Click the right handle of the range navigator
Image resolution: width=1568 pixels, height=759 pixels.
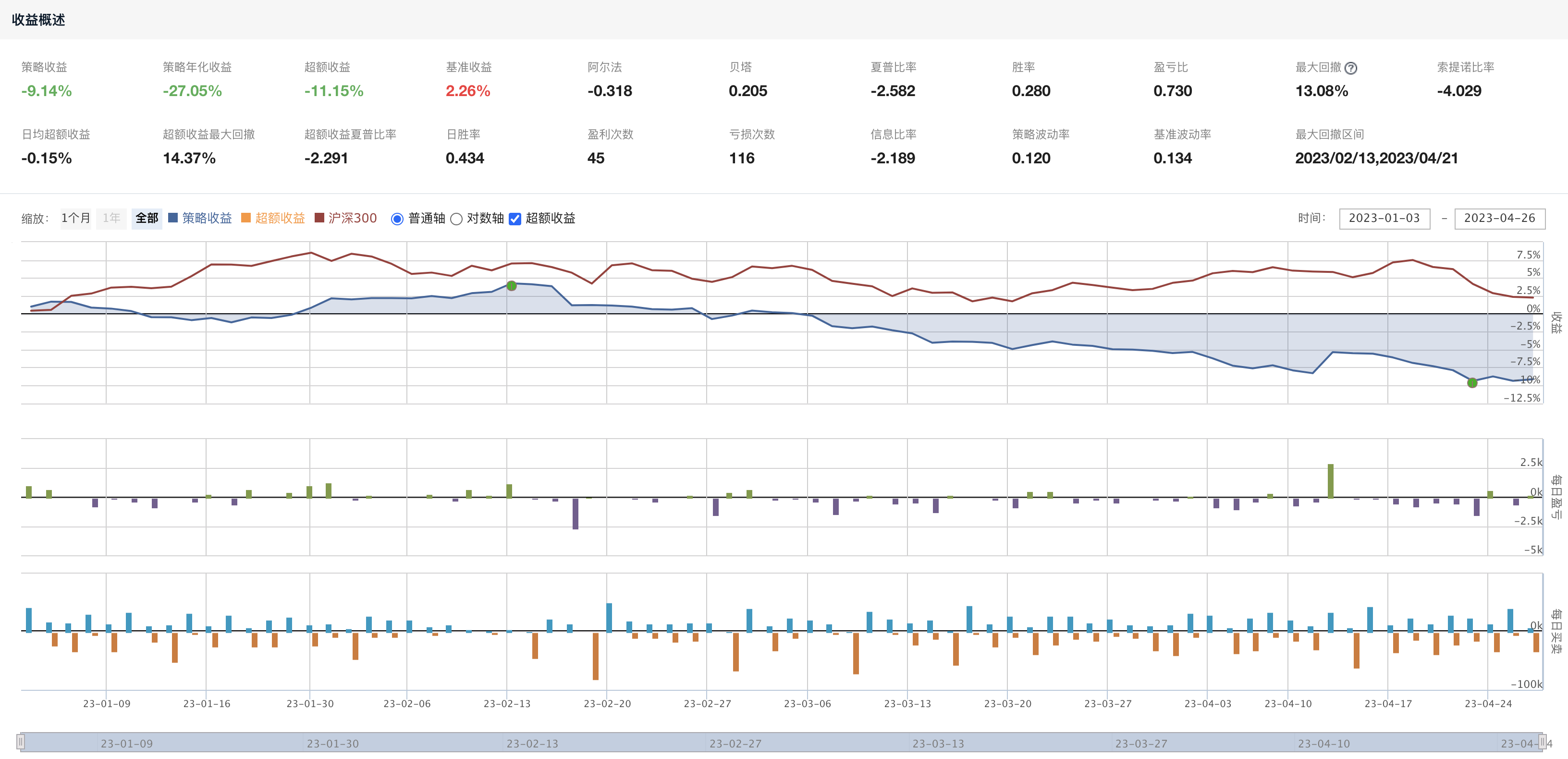[x=1542, y=741]
